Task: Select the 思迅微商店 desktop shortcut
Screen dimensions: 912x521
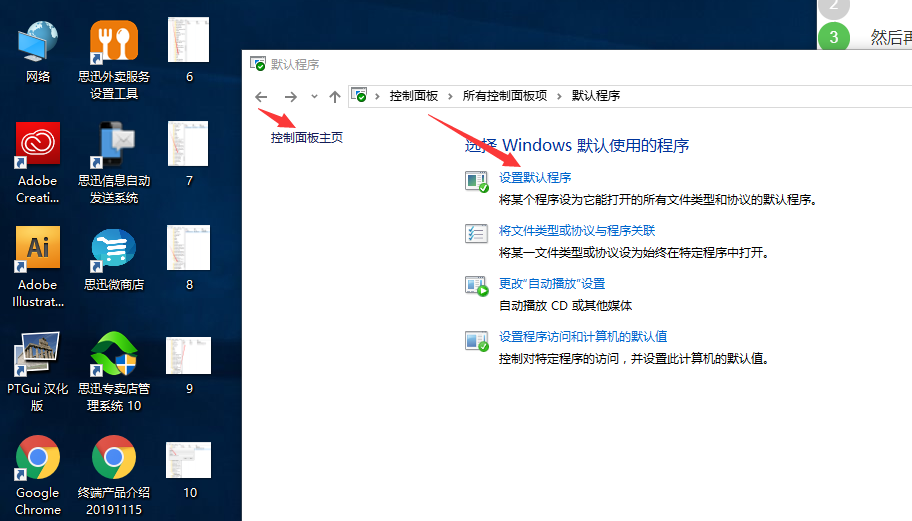Action: (114, 259)
